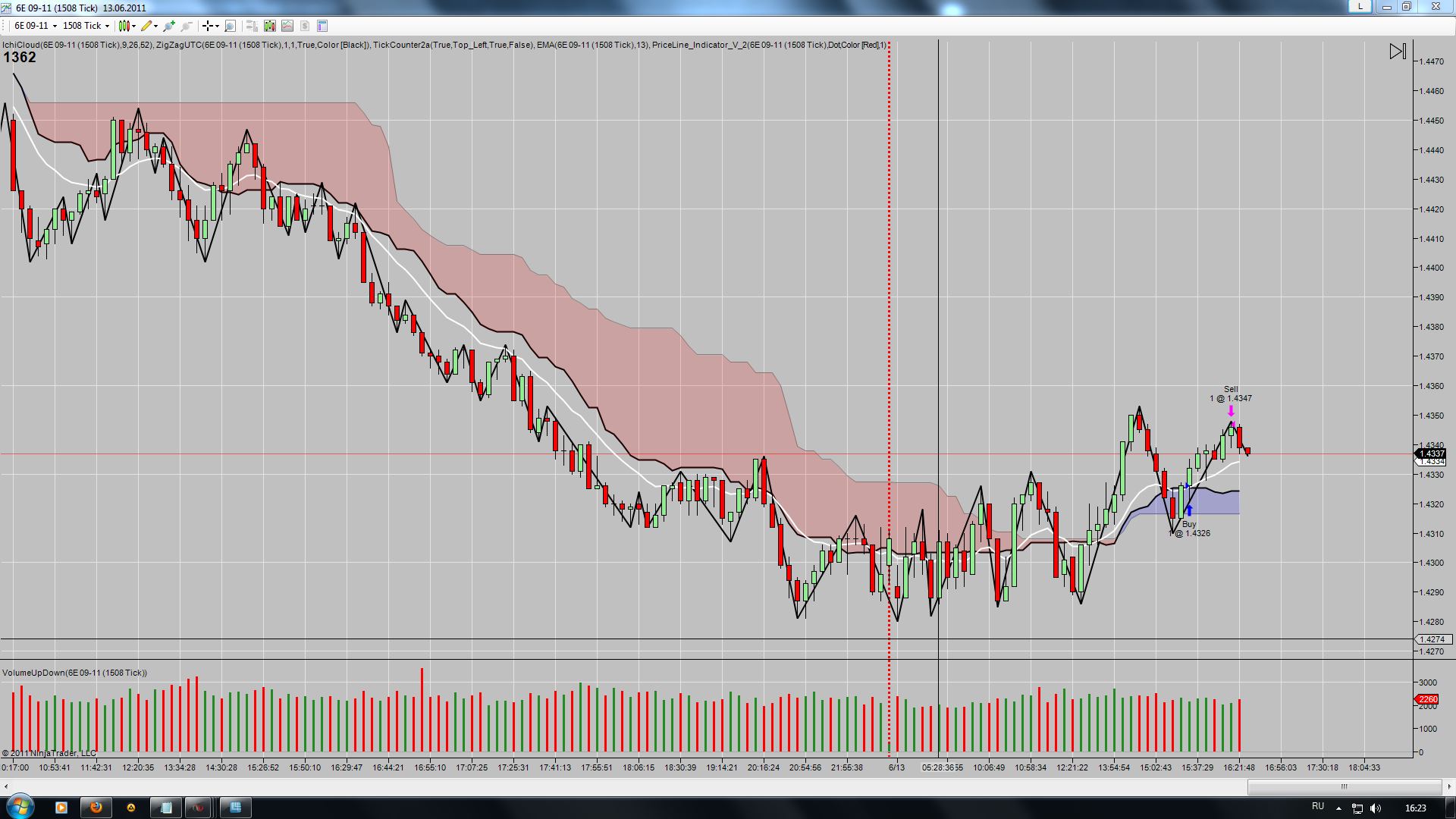Image resolution: width=1456 pixels, height=819 pixels.
Task: Click the scrollbar right arrow
Action: (1449, 787)
